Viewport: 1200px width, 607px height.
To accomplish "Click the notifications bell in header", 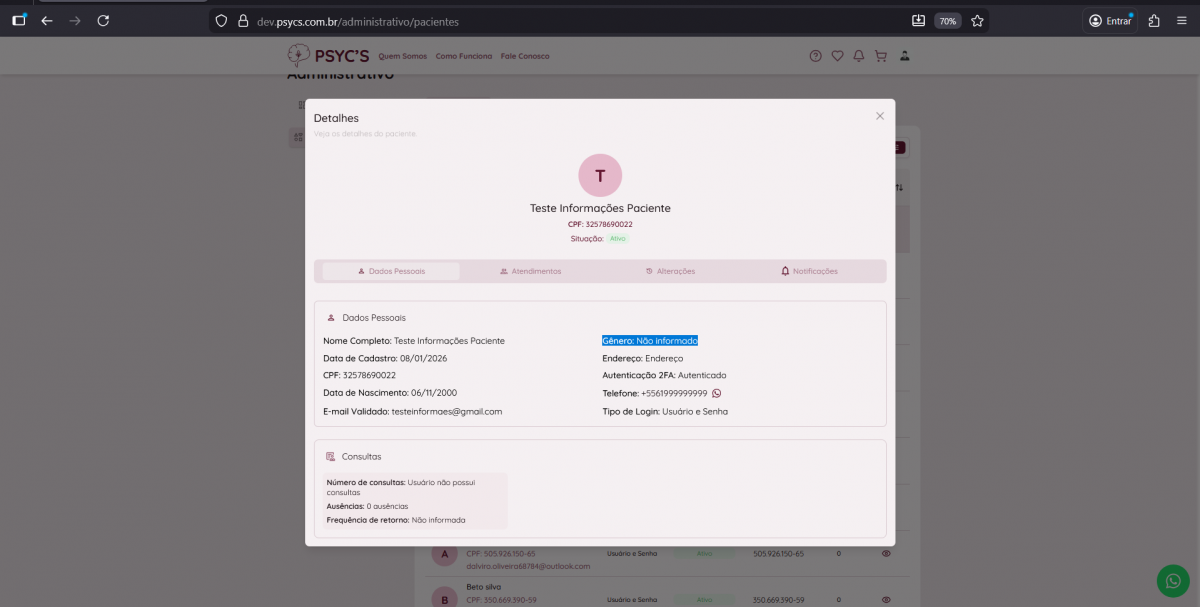I will (859, 56).
